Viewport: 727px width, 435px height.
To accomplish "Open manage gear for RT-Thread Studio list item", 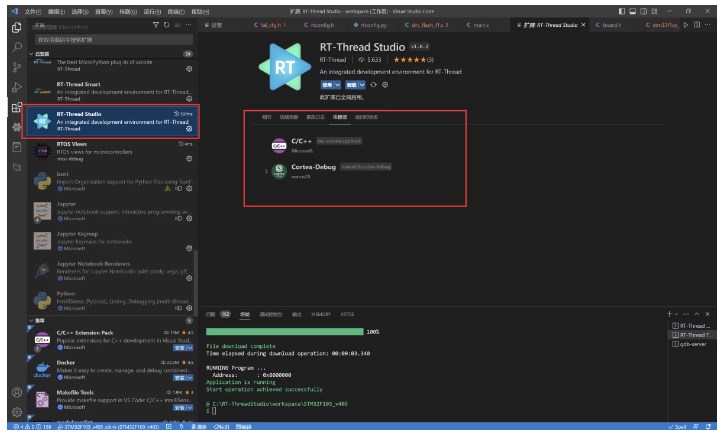I will click(x=189, y=129).
